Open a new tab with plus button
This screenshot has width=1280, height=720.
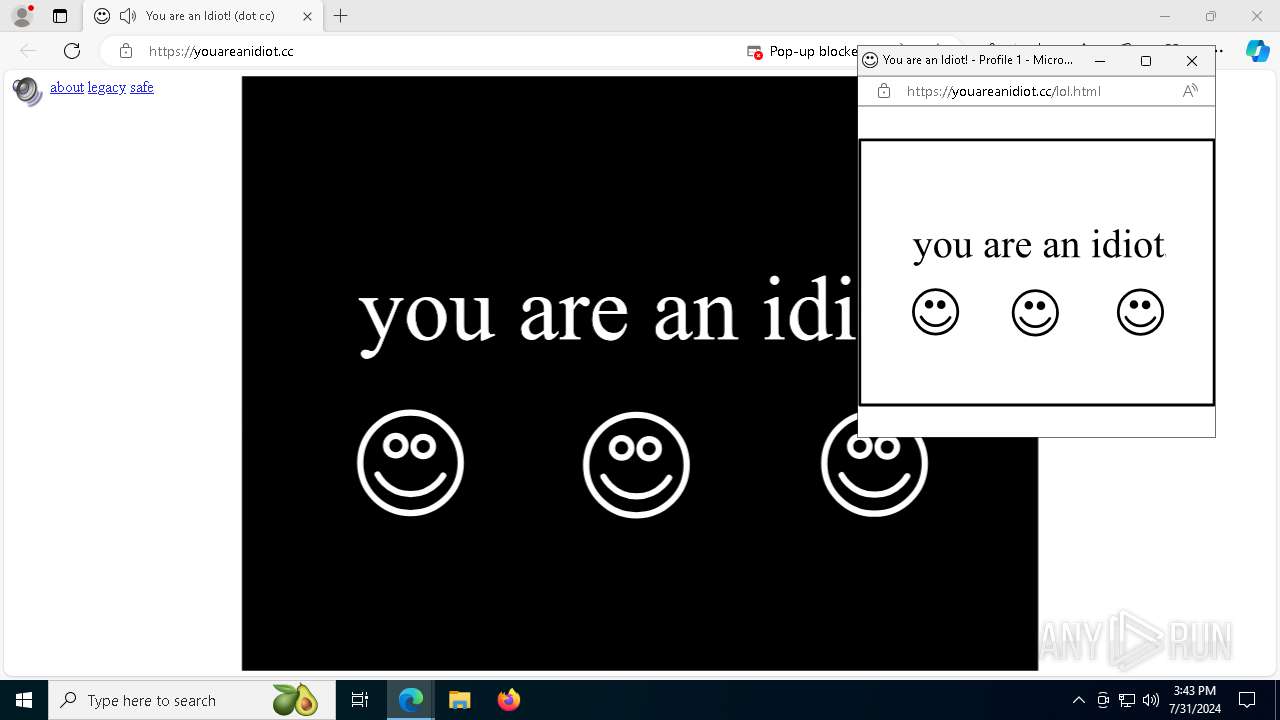[x=341, y=16]
